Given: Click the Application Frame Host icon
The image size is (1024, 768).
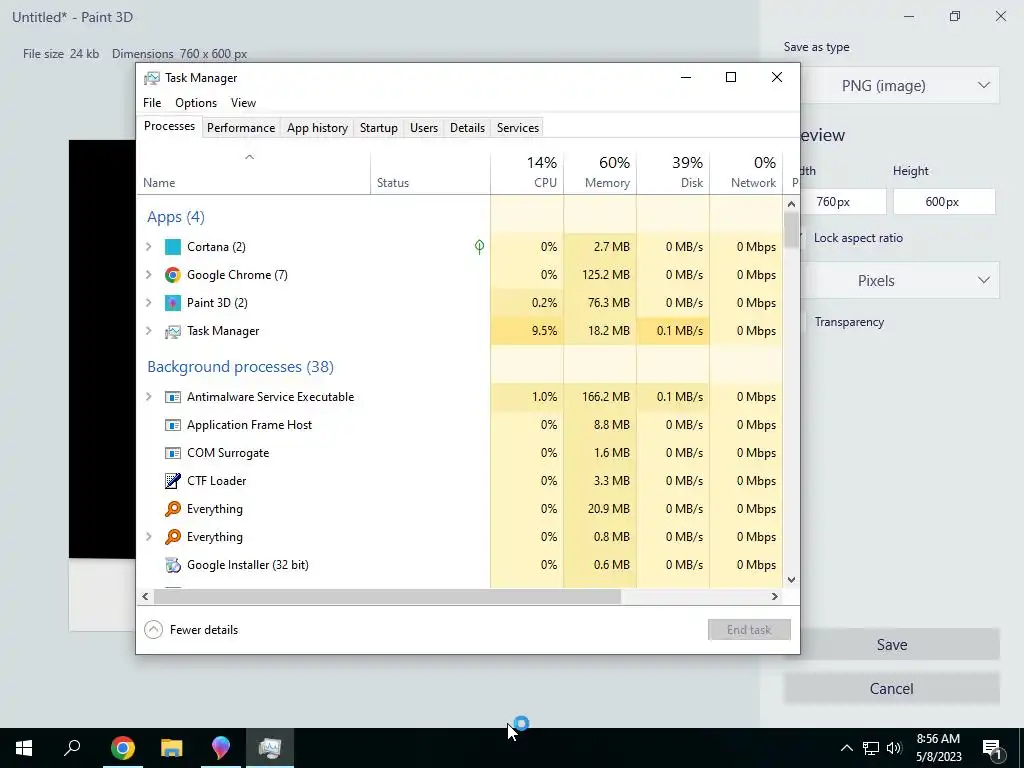Looking at the screenshot, I should point(172,425).
